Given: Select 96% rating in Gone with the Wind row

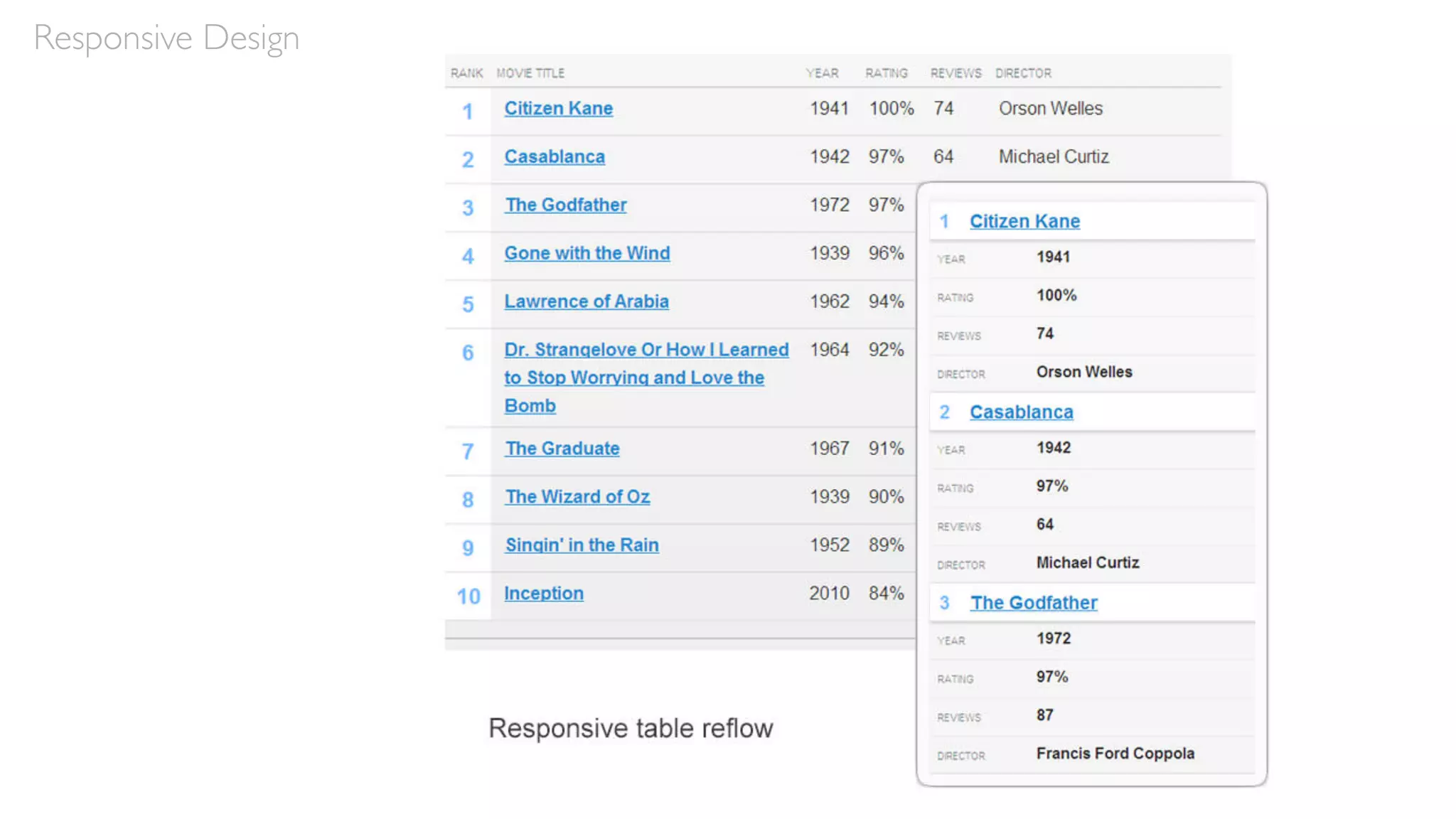Looking at the screenshot, I should (886, 254).
